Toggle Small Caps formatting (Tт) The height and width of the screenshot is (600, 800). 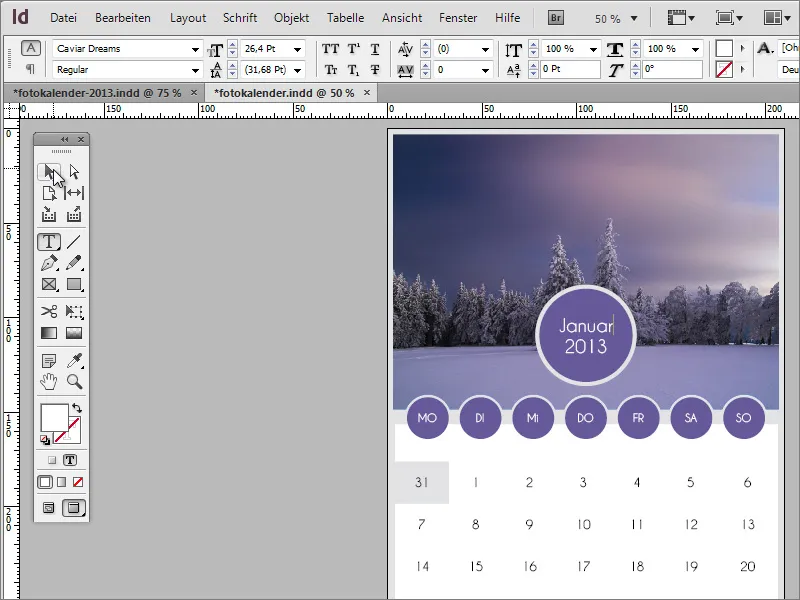click(330, 70)
